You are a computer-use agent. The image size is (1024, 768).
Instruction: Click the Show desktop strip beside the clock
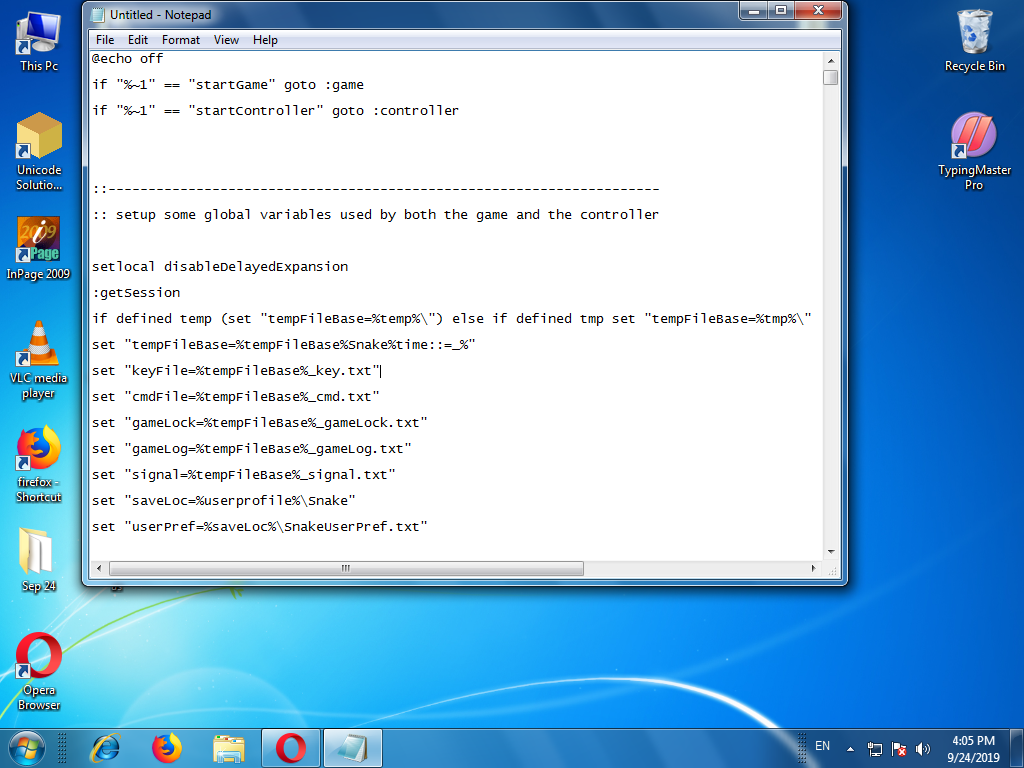coord(1019,749)
